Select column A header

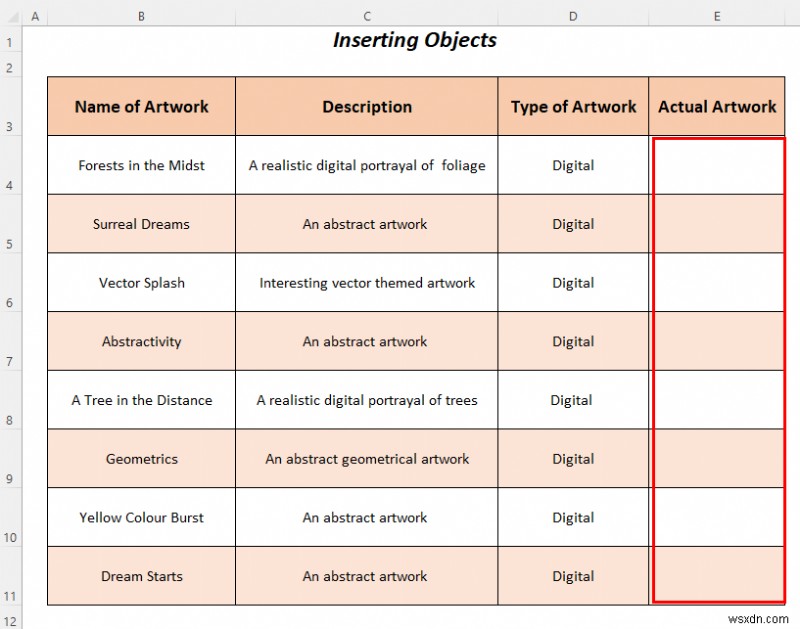[x=35, y=16]
